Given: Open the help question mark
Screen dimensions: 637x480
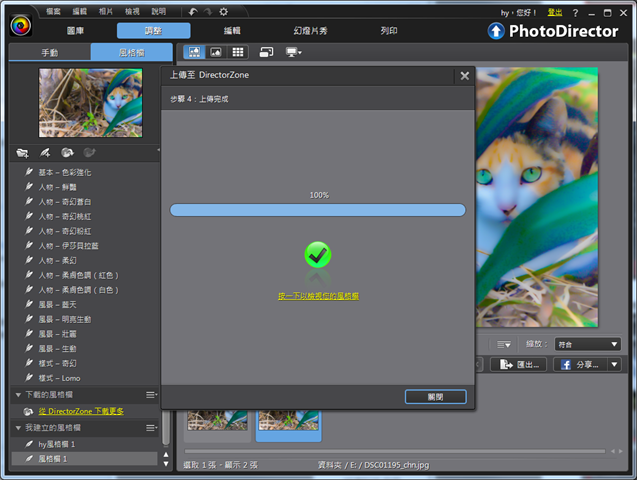Looking at the screenshot, I should click(575, 13).
